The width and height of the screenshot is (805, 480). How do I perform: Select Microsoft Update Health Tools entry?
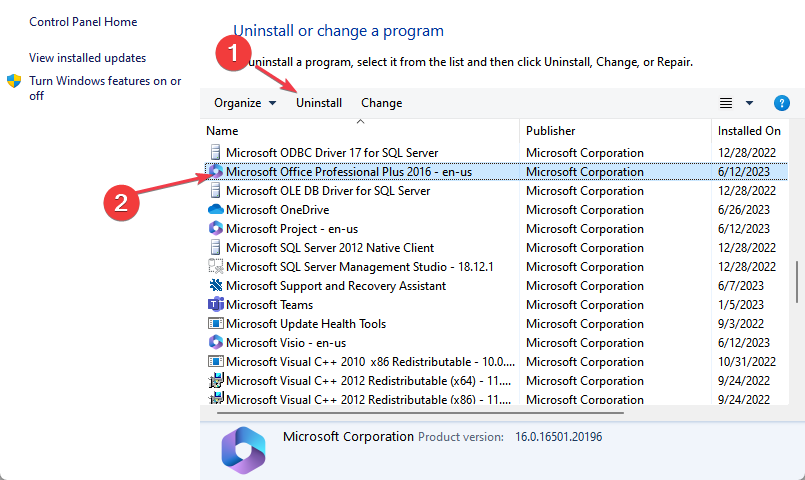coord(306,324)
